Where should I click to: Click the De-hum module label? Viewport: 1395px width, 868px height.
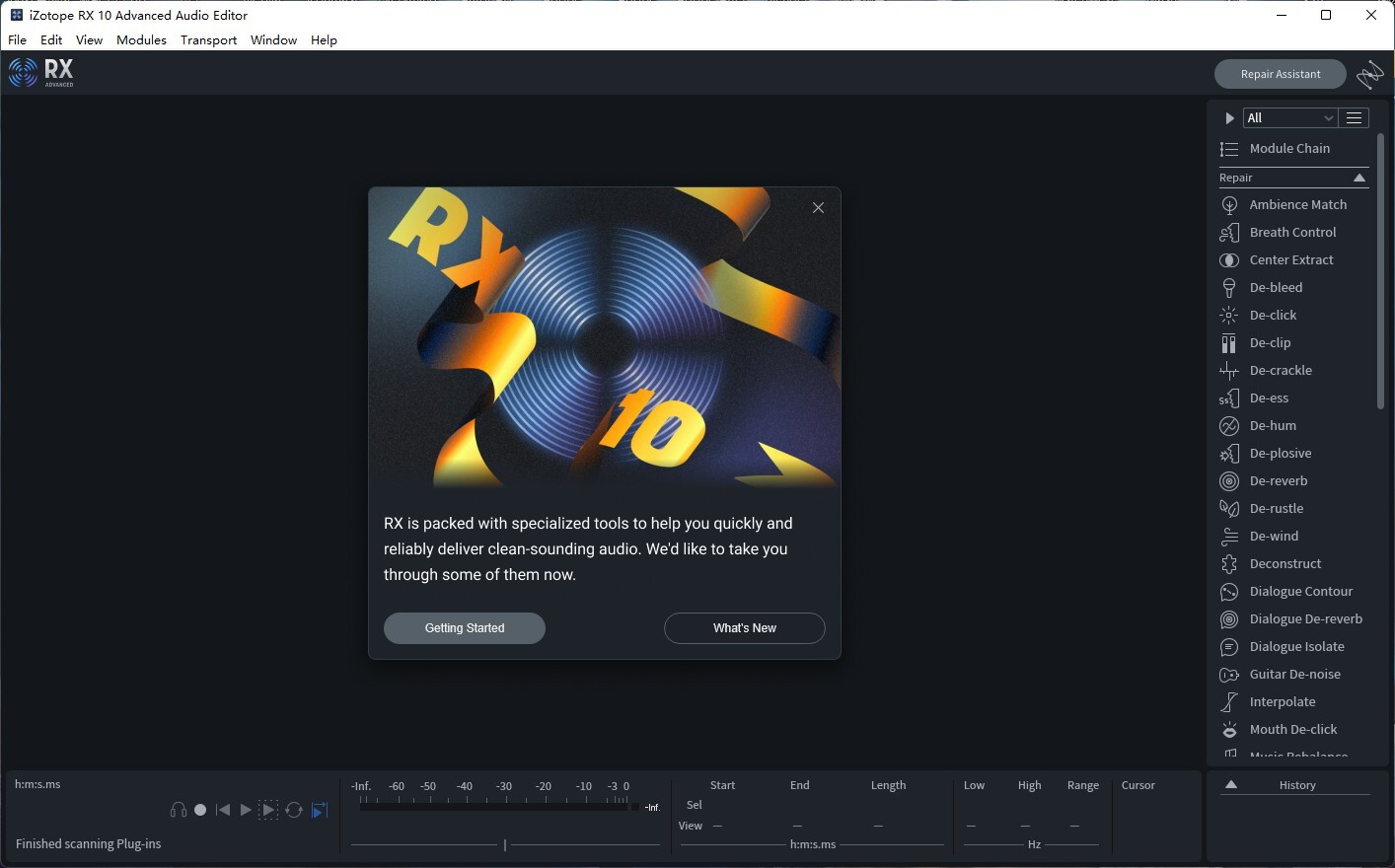[x=1273, y=426]
